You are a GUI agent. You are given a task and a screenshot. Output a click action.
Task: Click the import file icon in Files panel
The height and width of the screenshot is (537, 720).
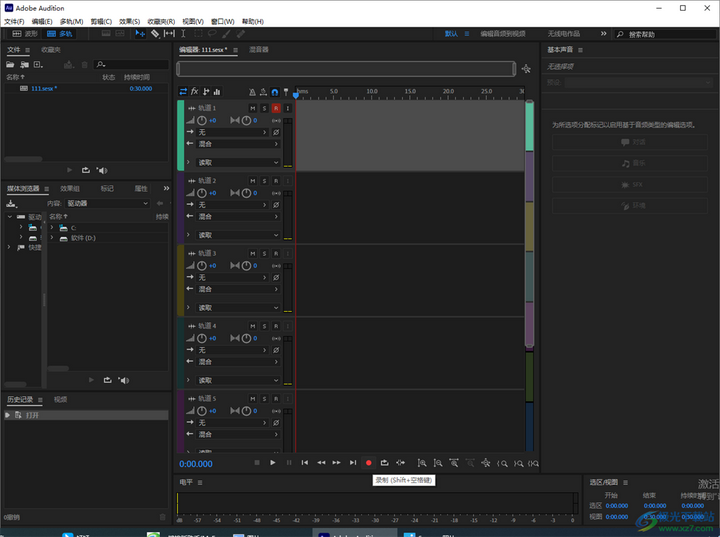pos(24,65)
